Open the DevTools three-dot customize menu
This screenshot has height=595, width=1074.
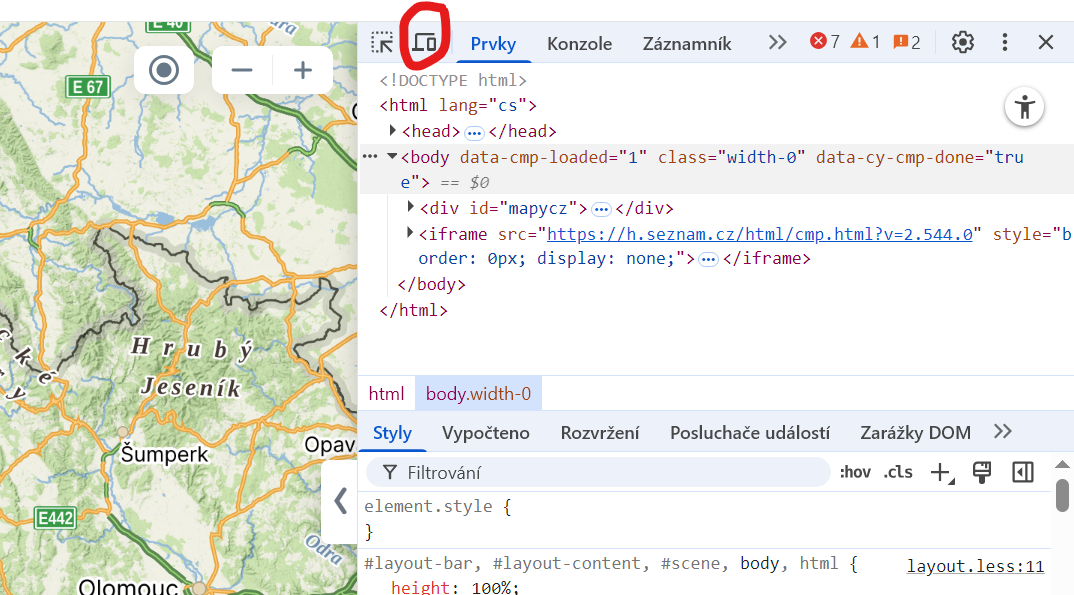click(x=1005, y=42)
